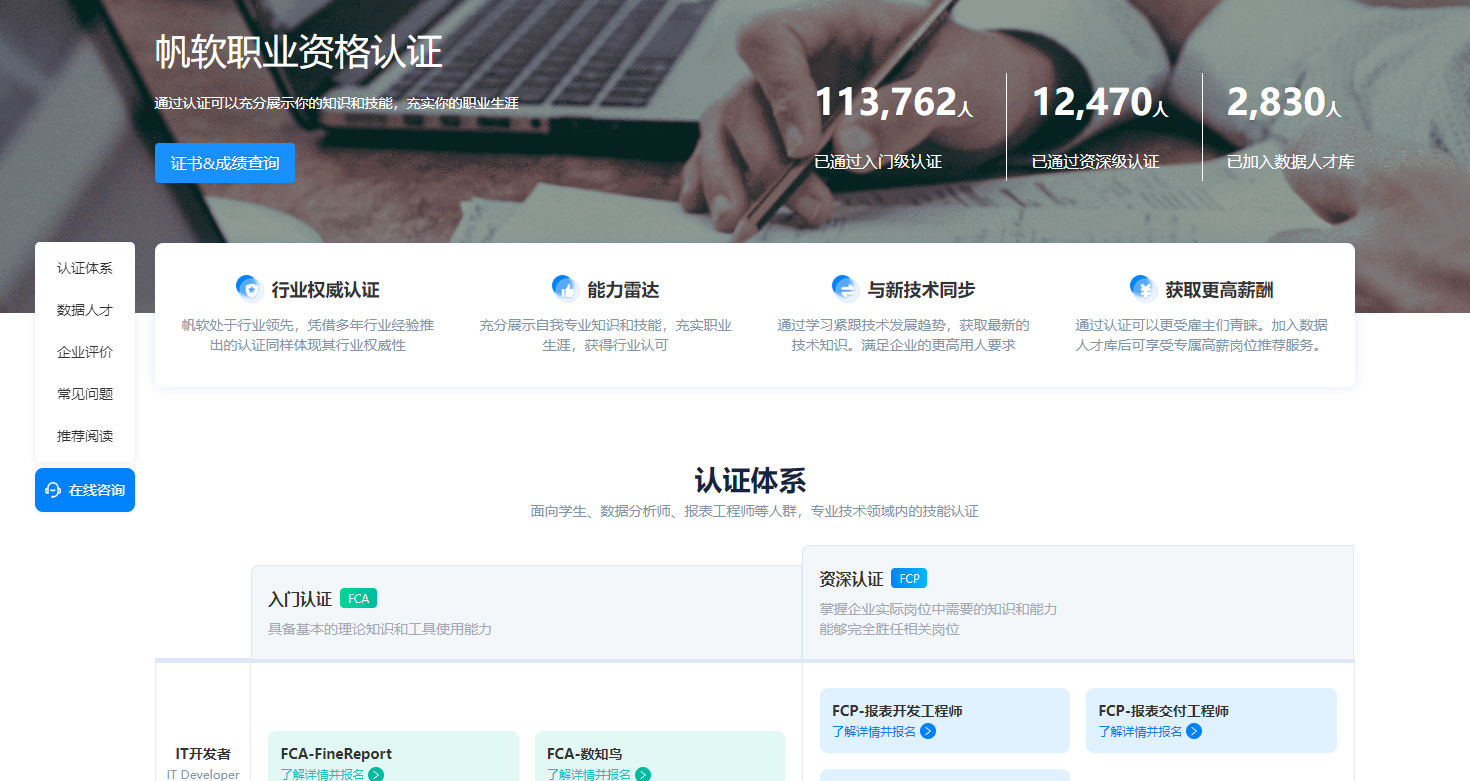Click the 帆软职业资格认证 page title
The image size is (1470, 781).
pyautogui.click(x=299, y=52)
